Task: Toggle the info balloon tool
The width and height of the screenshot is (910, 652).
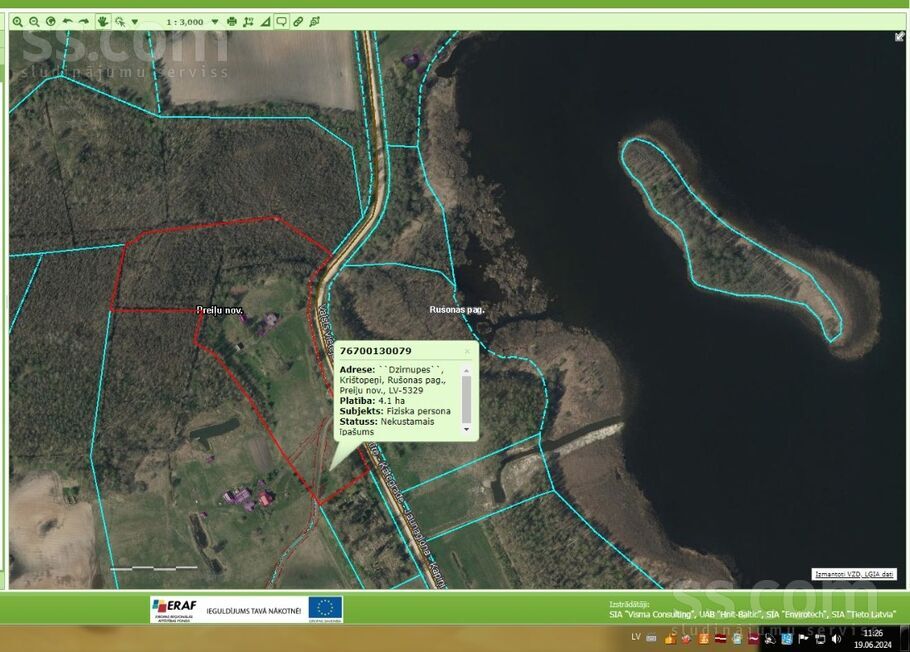Action: (x=282, y=21)
